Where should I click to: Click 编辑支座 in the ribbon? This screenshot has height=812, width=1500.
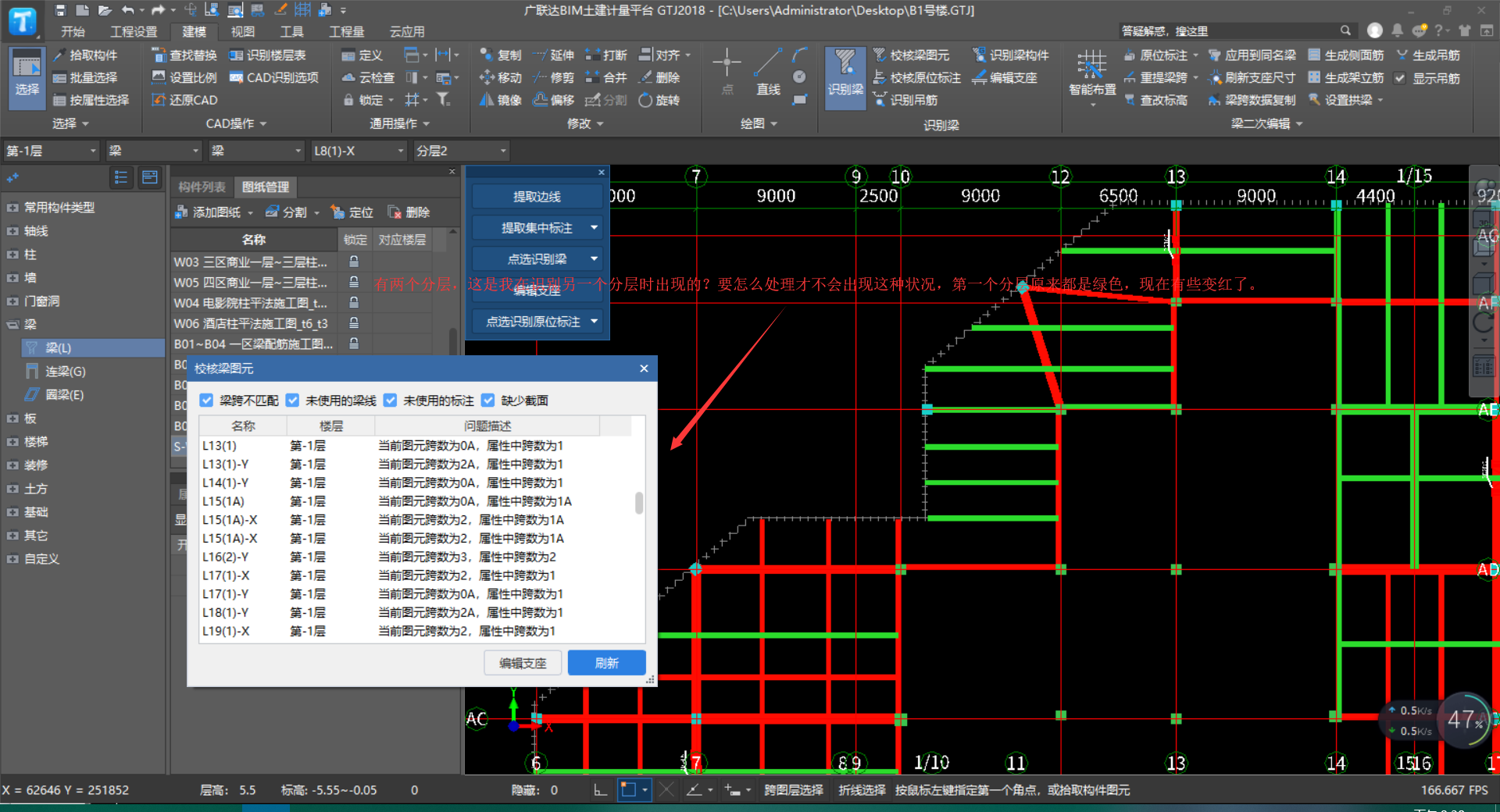[x=1005, y=77]
